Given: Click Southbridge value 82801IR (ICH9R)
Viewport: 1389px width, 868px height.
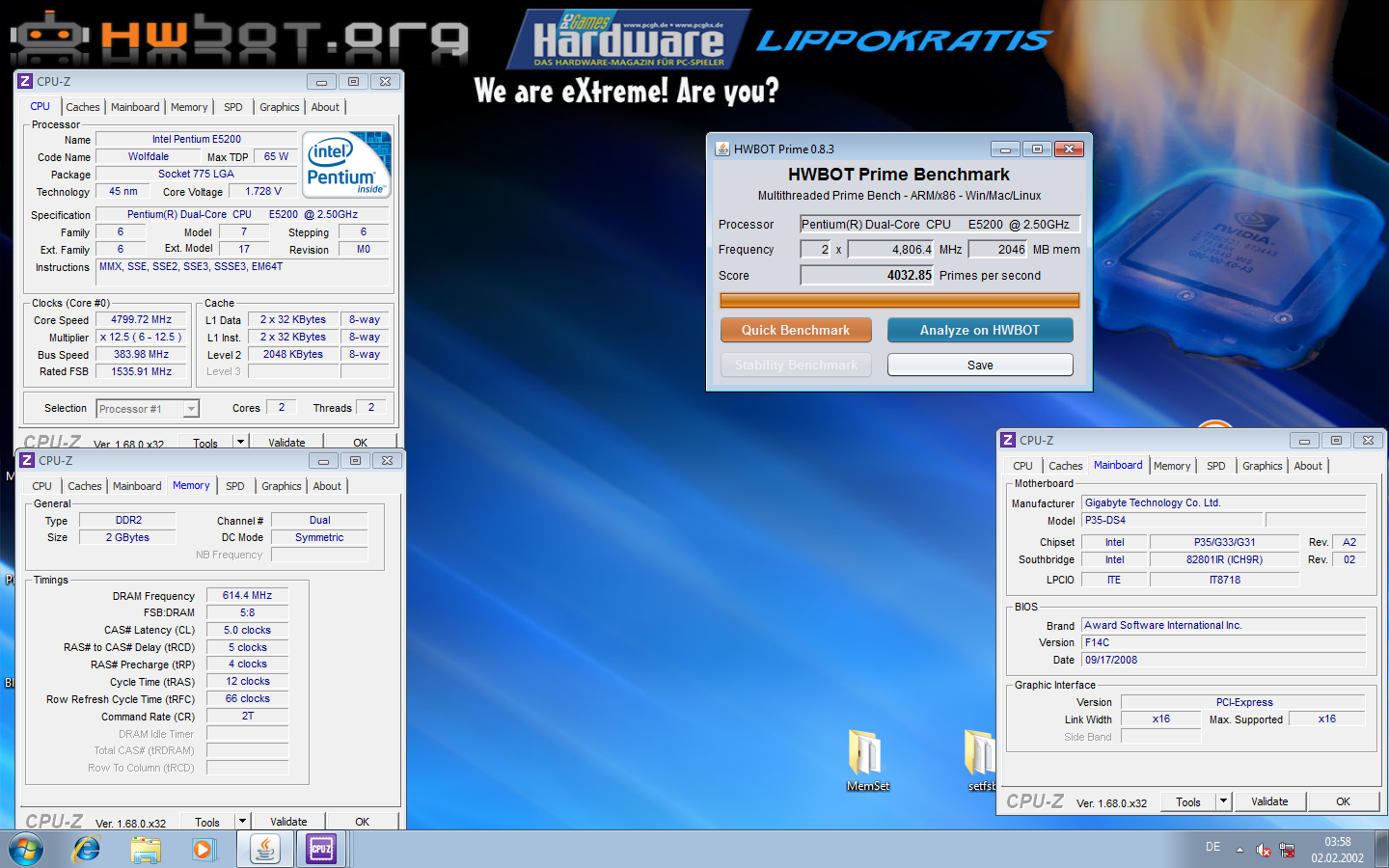Looking at the screenshot, I should point(1224,559).
